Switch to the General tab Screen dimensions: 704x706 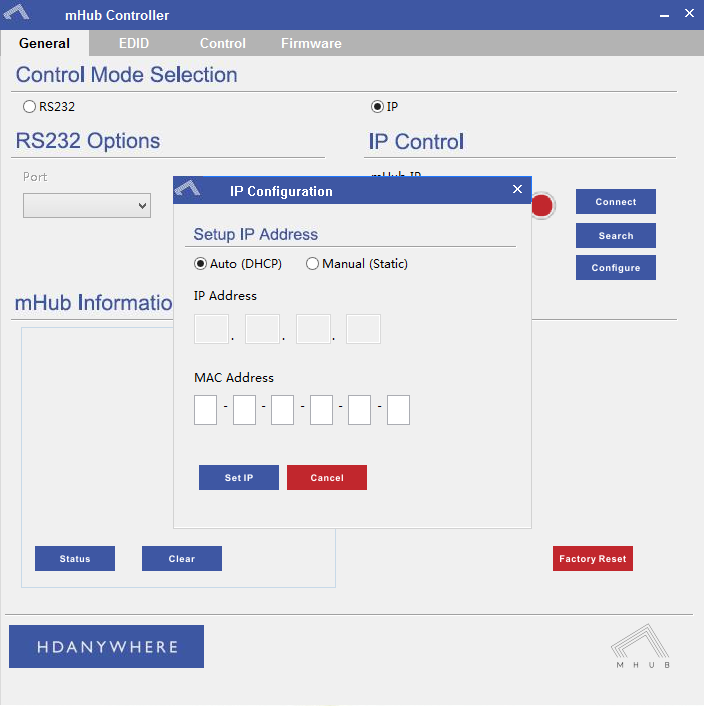click(44, 43)
